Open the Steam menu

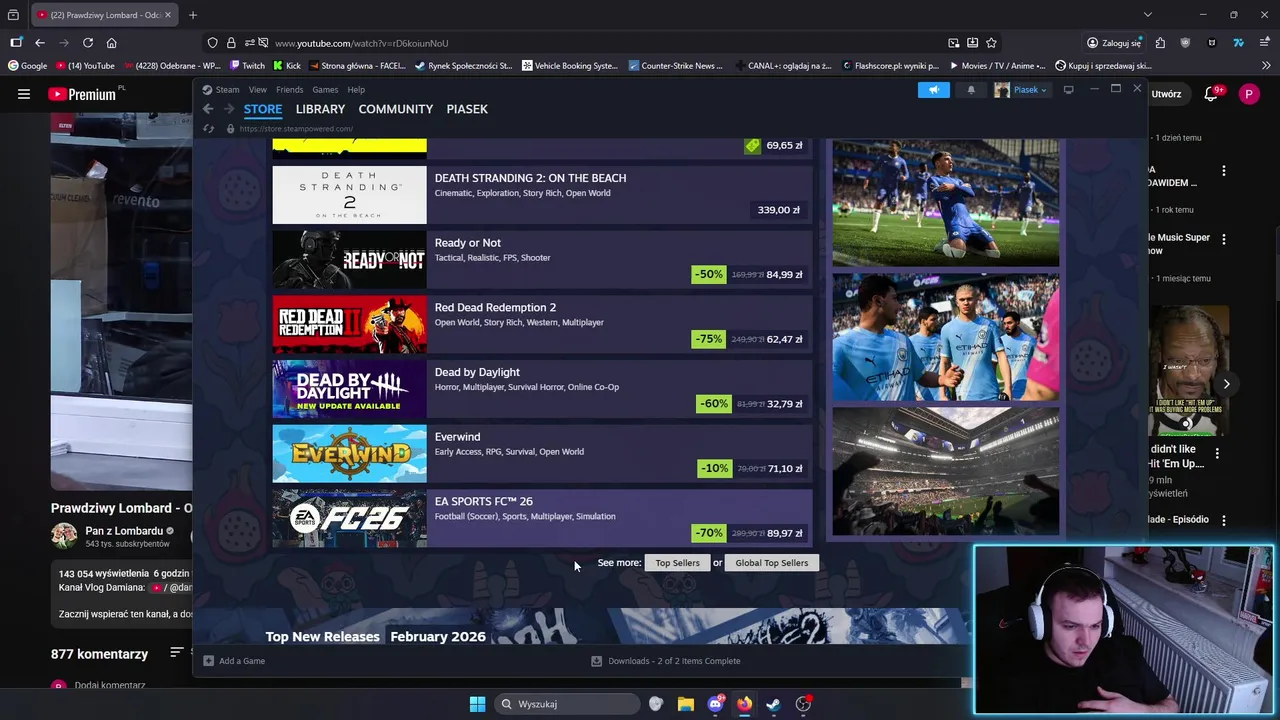pyautogui.click(x=221, y=90)
